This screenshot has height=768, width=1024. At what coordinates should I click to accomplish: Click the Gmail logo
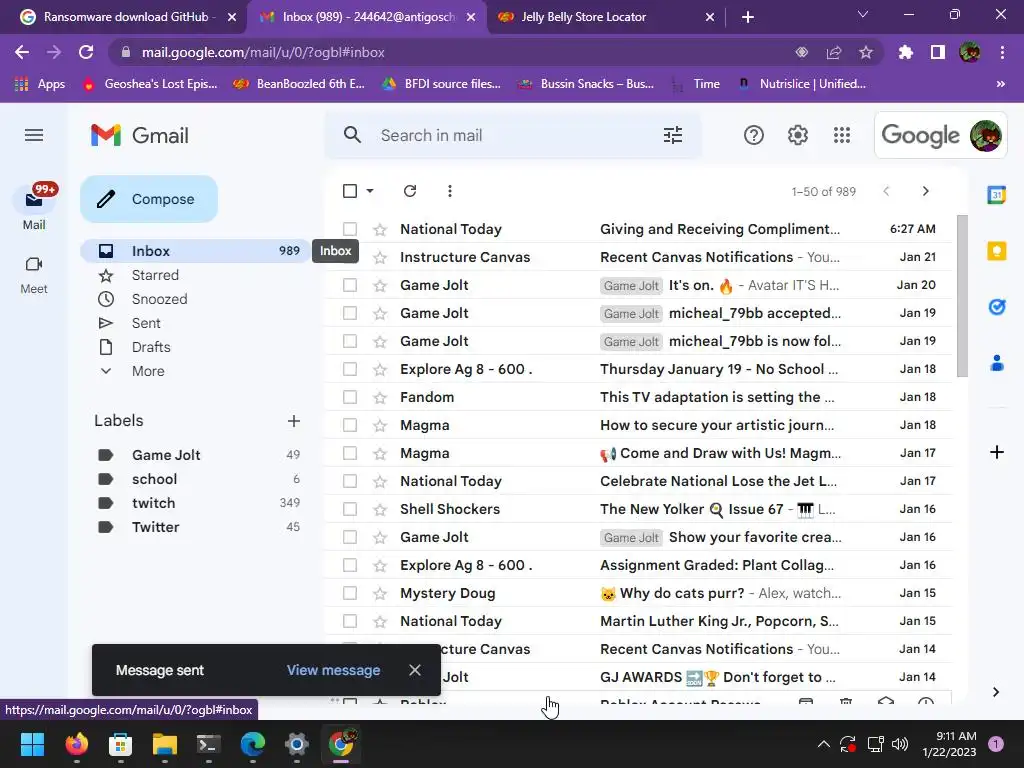click(139, 135)
